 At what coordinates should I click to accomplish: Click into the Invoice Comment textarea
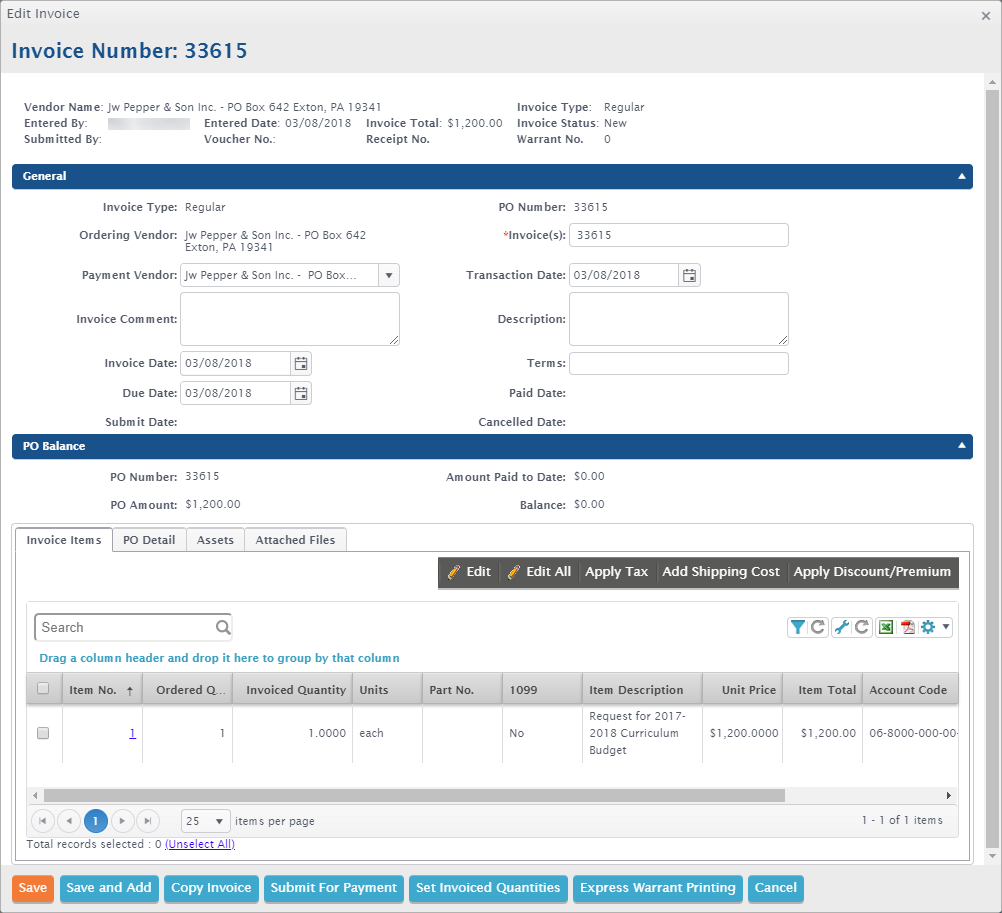coord(290,319)
